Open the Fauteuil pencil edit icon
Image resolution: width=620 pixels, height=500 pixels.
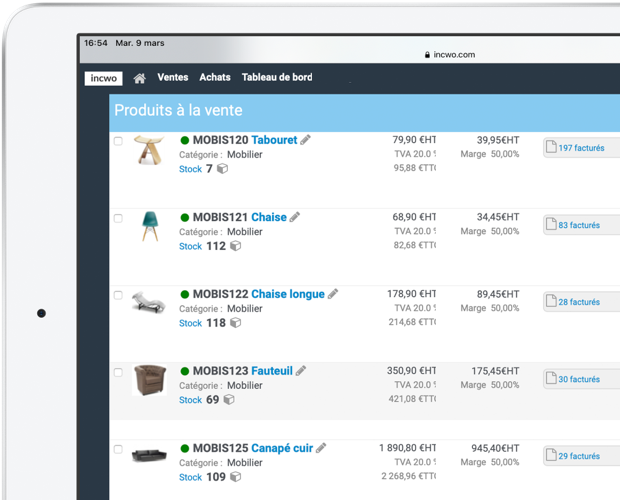(x=301, y=371)
